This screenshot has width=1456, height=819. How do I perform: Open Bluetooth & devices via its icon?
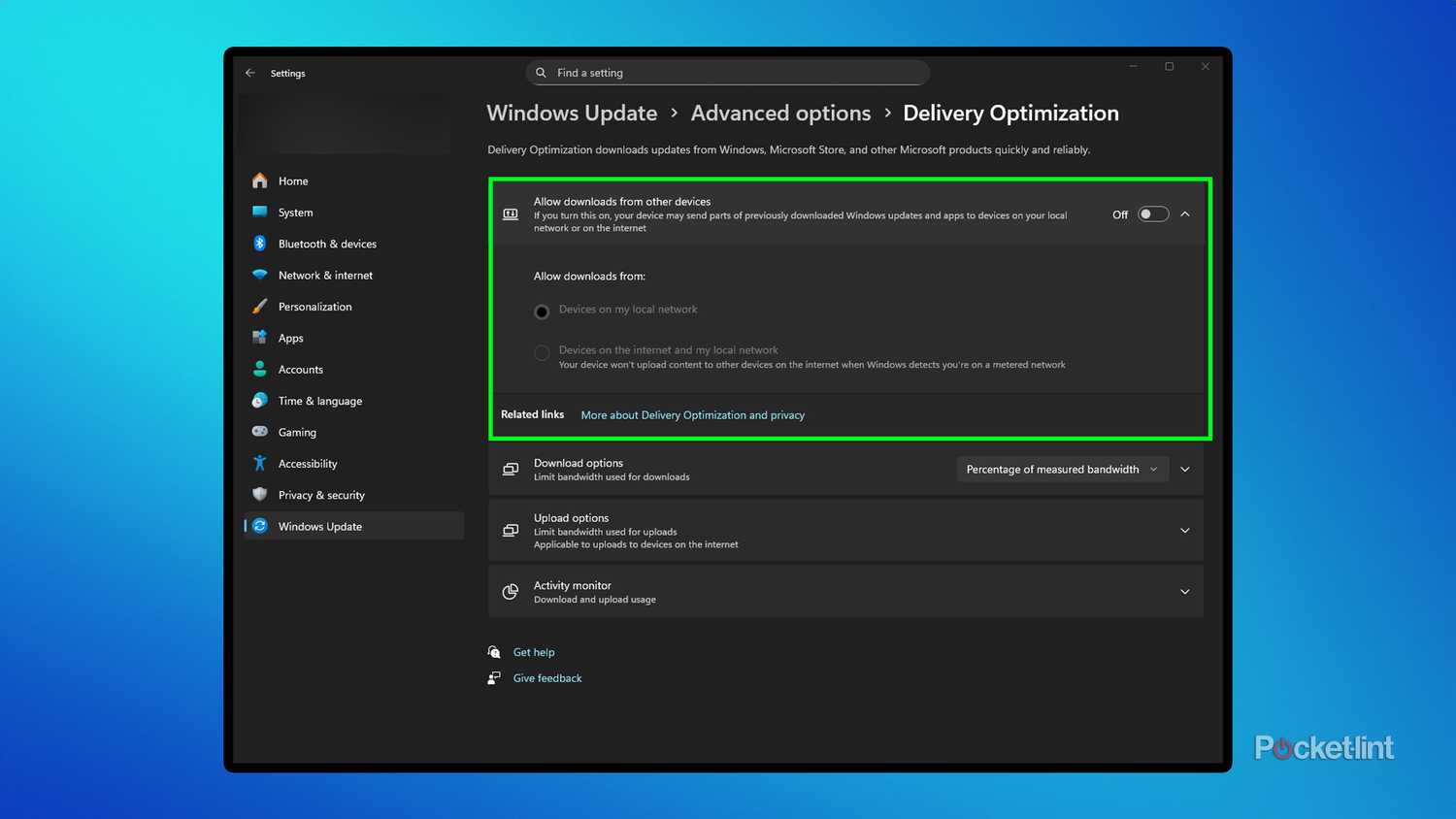(259, 244)
